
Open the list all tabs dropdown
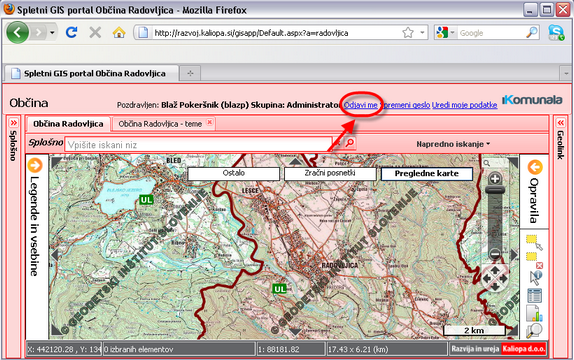(x=565, y=74)
